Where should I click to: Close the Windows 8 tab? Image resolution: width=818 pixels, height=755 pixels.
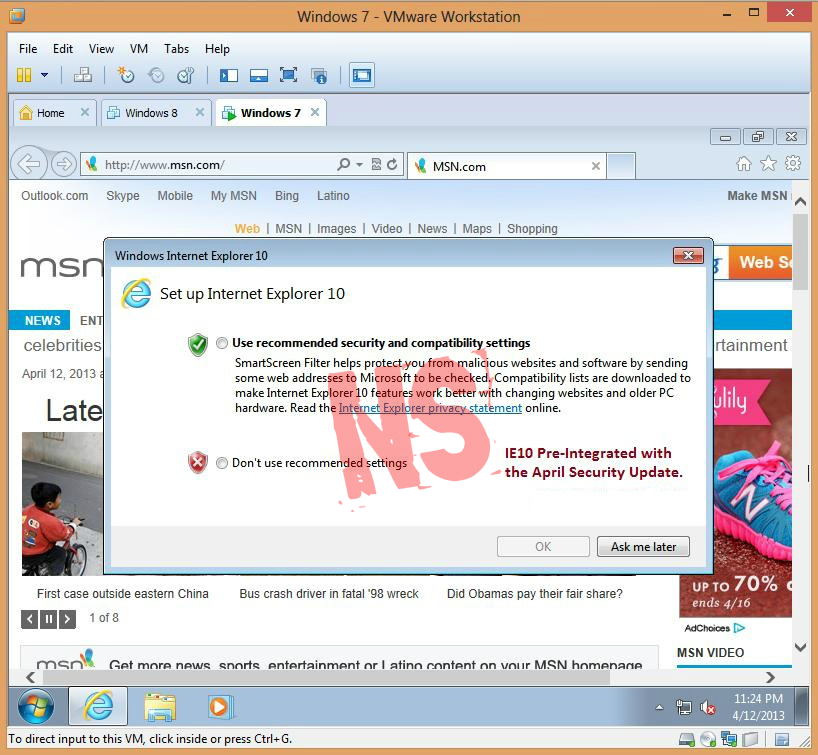click(199, 112)
